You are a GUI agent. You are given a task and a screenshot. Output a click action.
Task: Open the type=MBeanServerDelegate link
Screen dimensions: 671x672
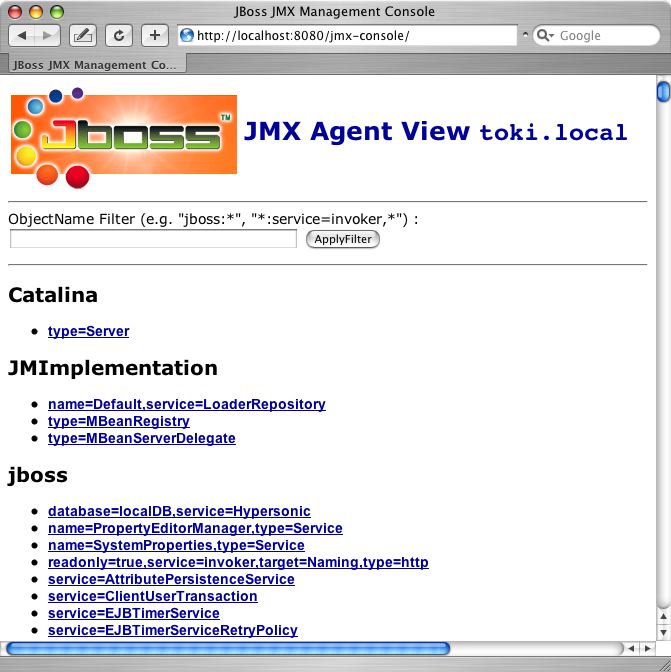[x=142, y=438]
